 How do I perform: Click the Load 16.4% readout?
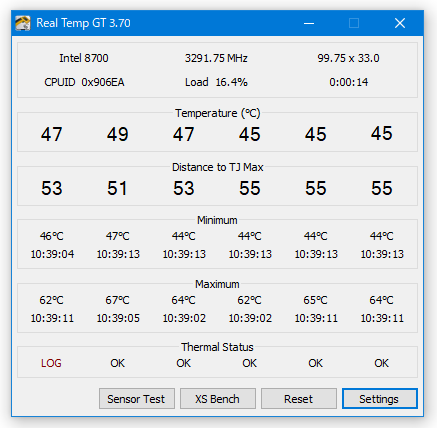(x=216, y=82)
